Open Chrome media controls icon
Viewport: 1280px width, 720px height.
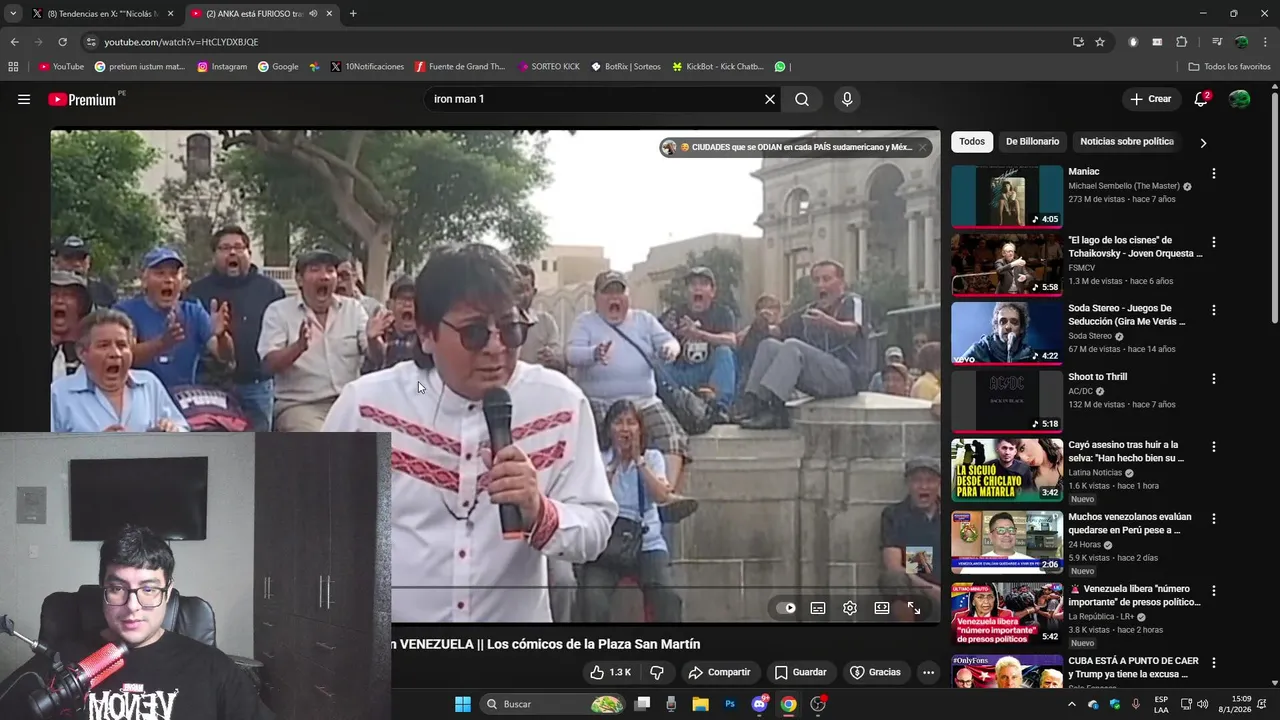pos(1217,42)
